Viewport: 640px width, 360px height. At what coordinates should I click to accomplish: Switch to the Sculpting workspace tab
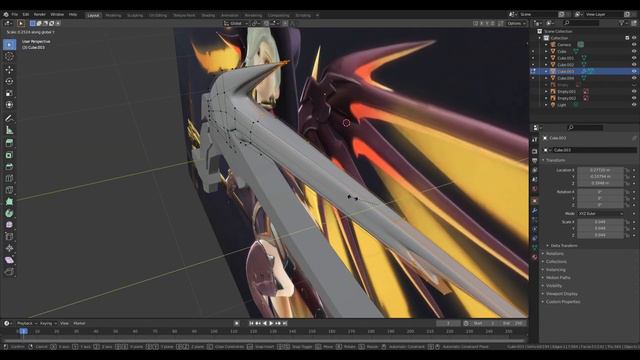(x=135, y=15)
